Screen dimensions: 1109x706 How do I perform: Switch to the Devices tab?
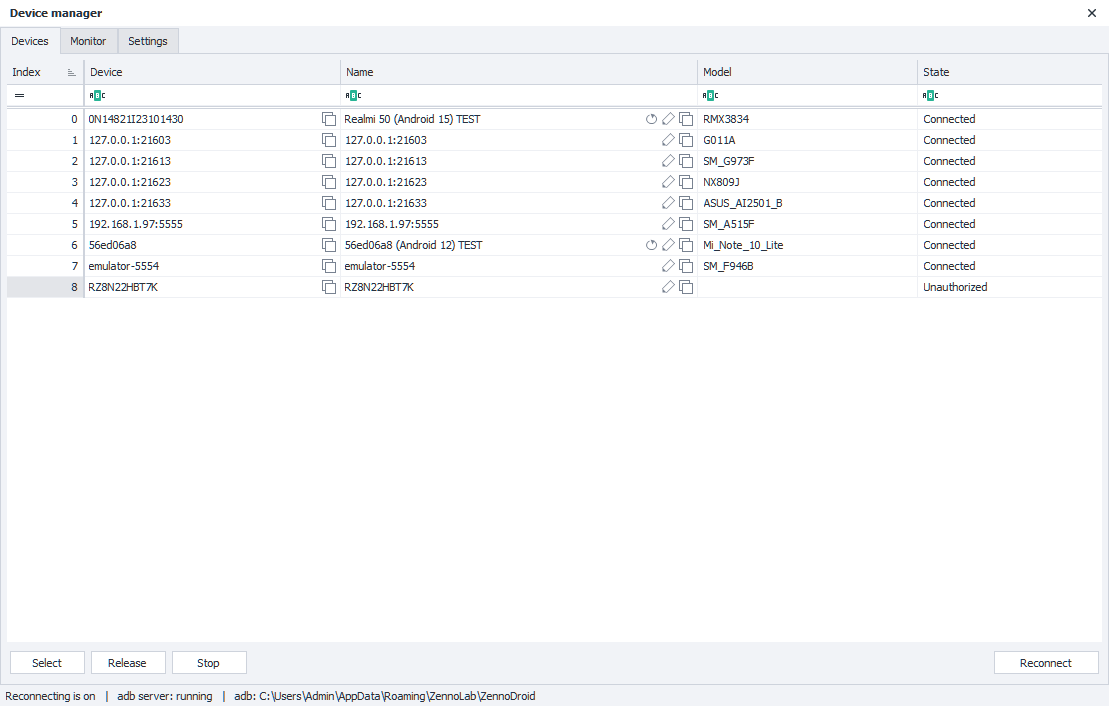(30, 41)
